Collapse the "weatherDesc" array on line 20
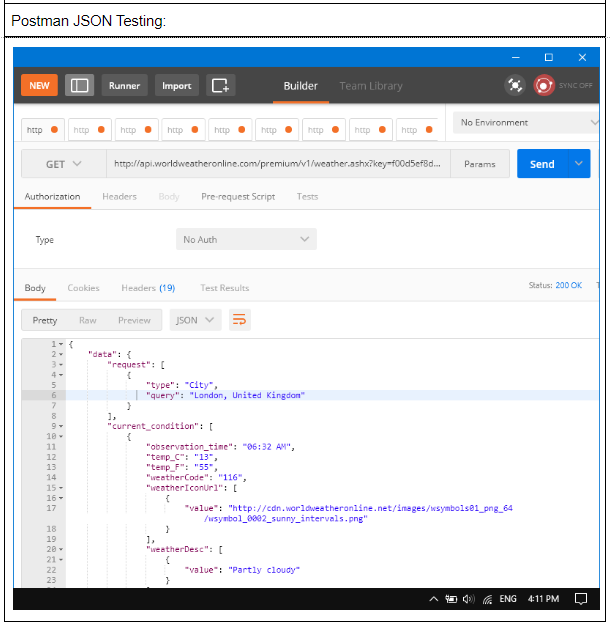 point(61,550)
